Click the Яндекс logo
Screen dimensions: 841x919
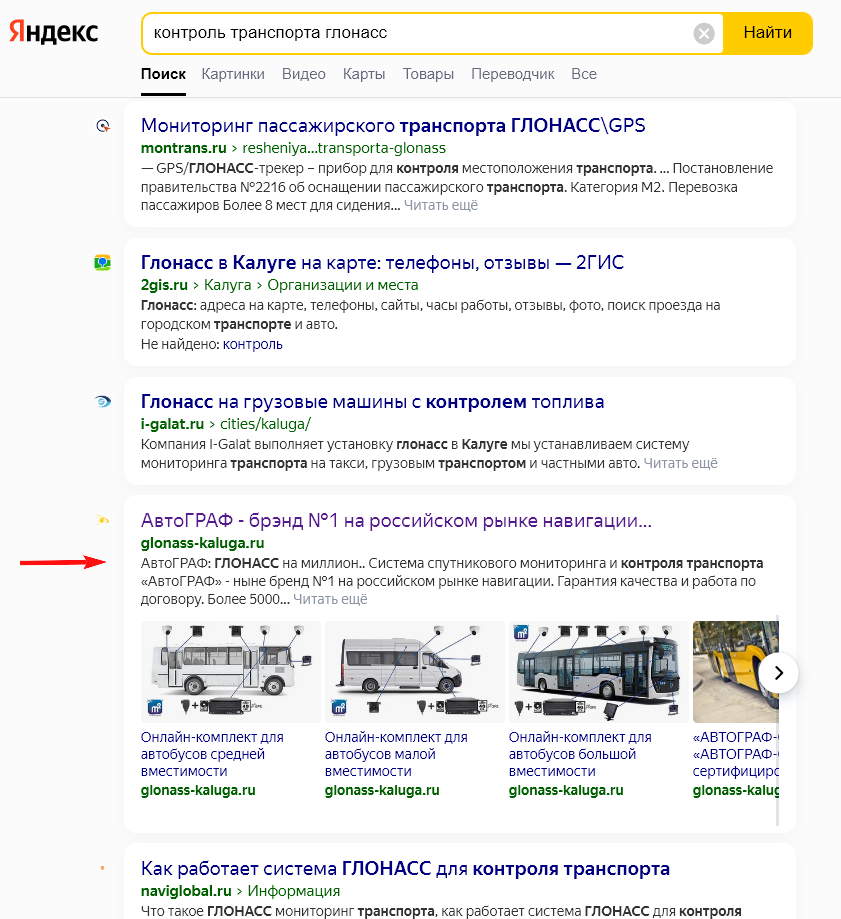[54, 32]
